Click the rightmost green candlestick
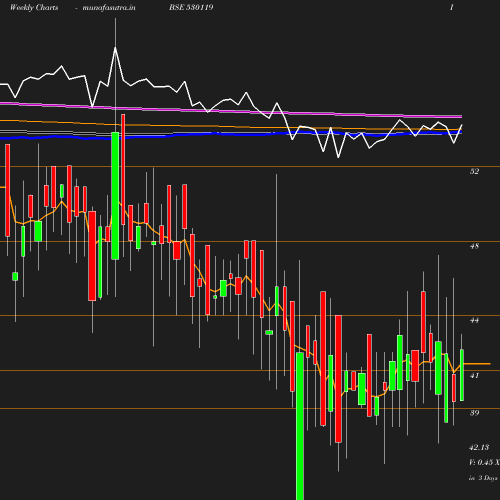This screenshot has width=500, height=500. click(462, 375)
